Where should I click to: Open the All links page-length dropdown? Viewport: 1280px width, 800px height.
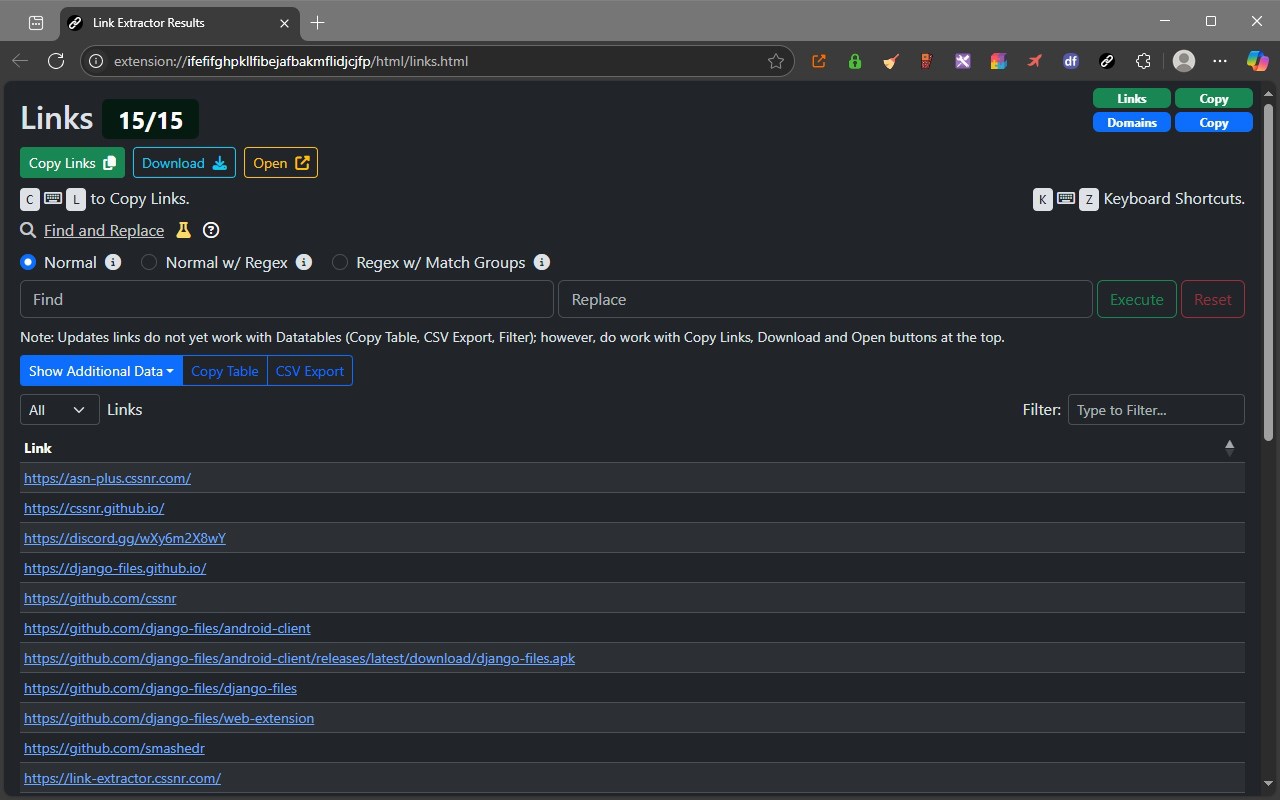pyautogui.click(x=59, y=410)
